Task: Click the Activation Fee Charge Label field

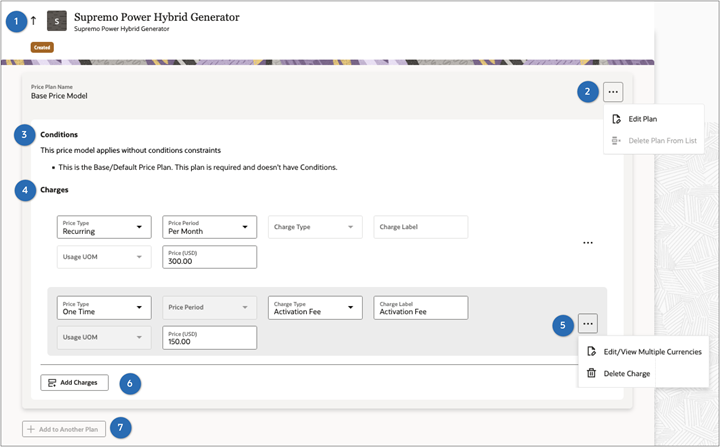Action: 421,308
